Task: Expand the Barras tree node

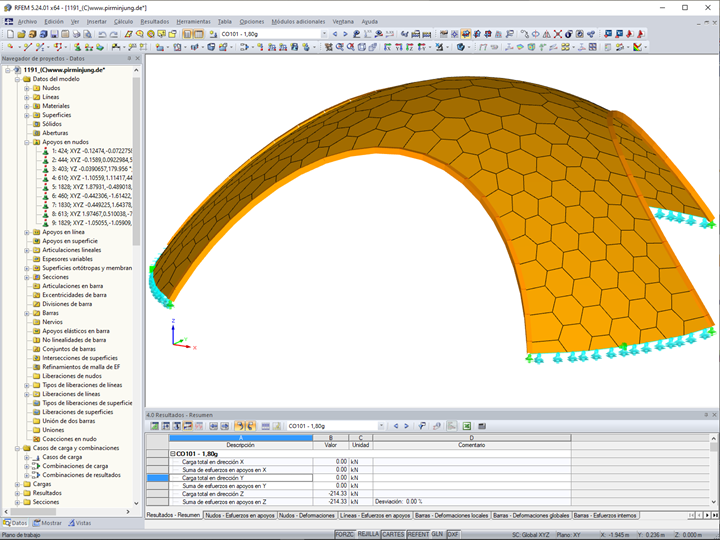Action: tap(27, 313)
